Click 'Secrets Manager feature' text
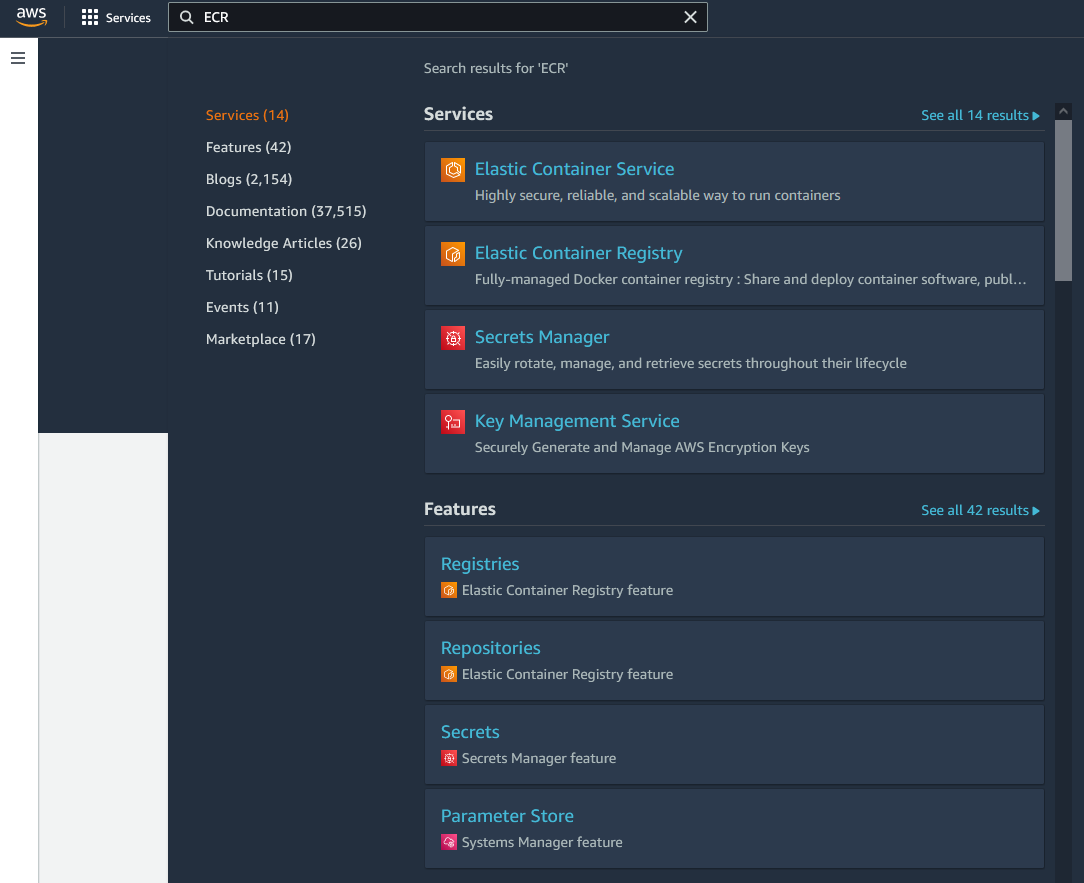The width and height of the screenshot is (1084, 883). point(539,758)
